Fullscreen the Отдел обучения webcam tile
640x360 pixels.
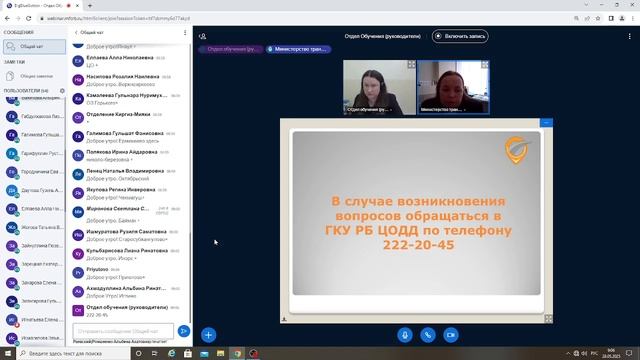tap(411, 64)
